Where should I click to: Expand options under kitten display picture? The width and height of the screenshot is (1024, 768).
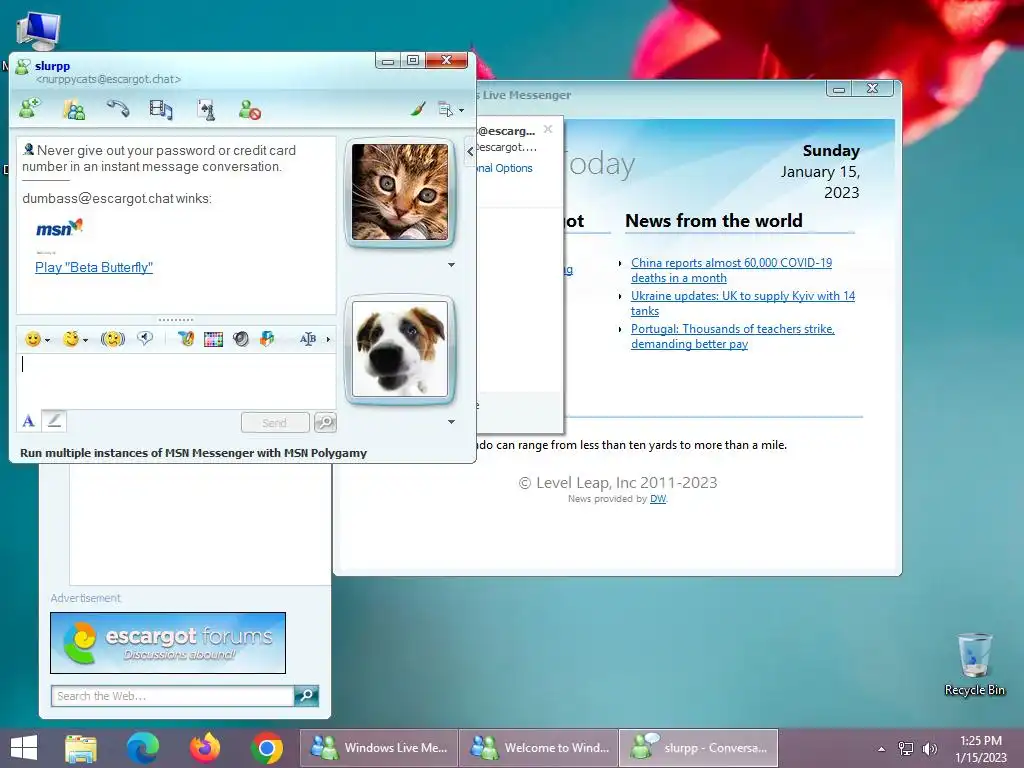(451, 264)
